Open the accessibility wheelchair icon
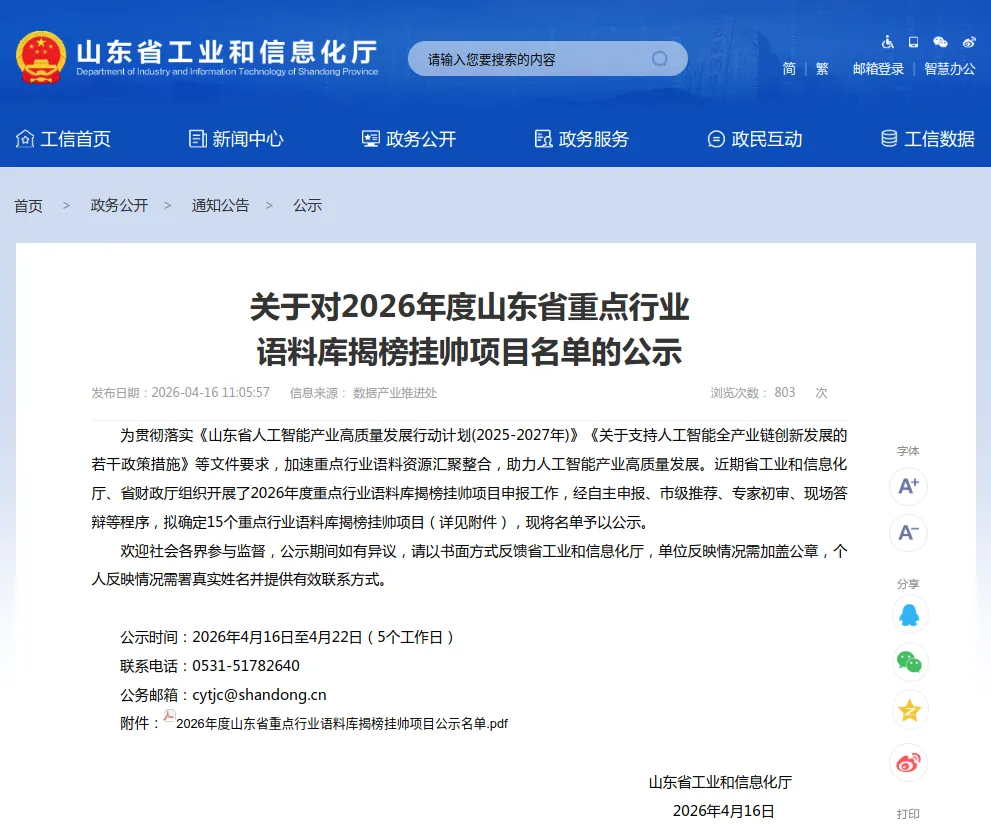The height and width of the screenshot is (827, 991). tap(888, 42)
